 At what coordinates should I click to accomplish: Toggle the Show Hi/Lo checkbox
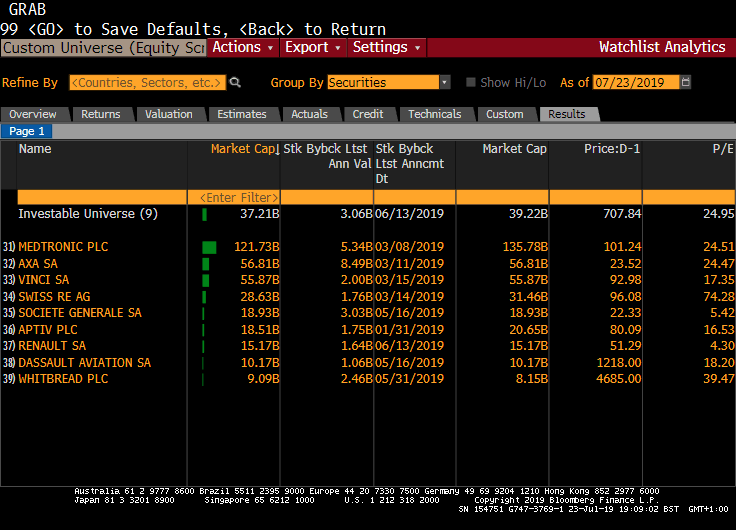pos(472,82)
